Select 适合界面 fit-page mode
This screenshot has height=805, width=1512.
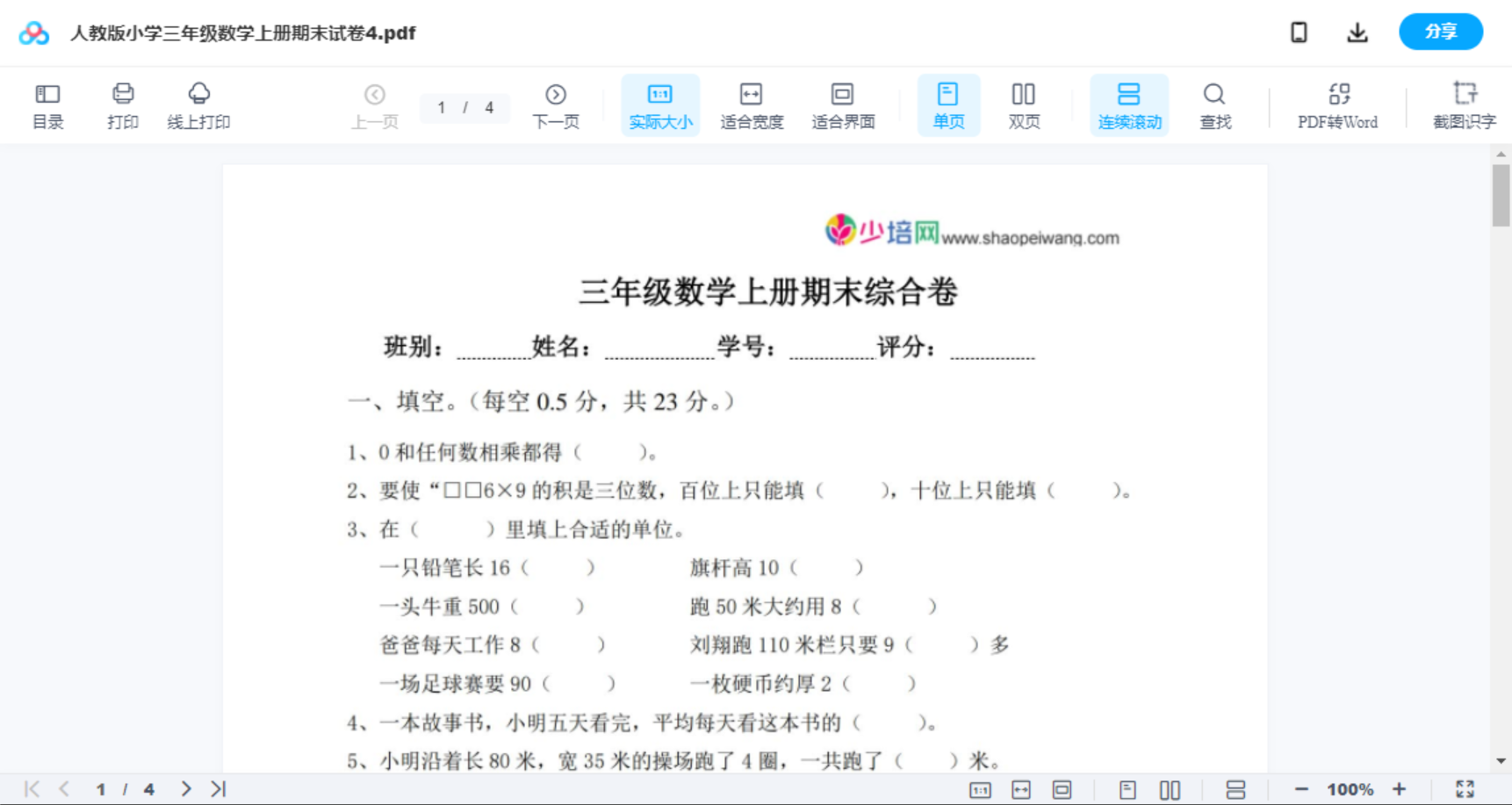coord(843,104)
